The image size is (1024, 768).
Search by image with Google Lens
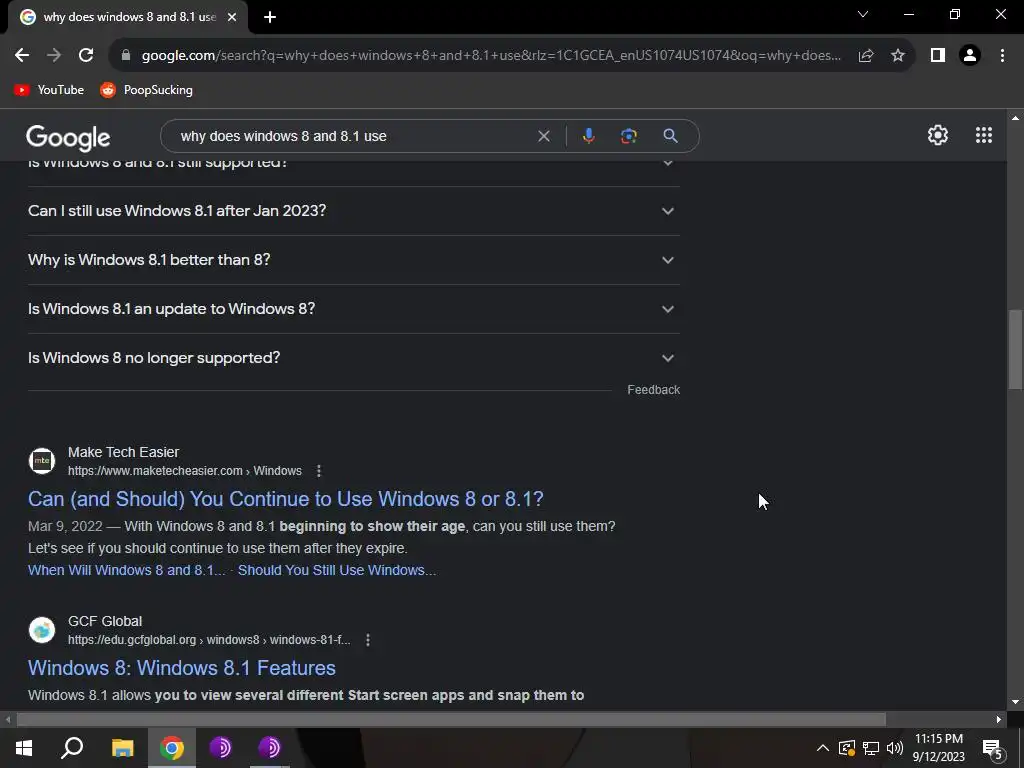tap(628, 136)
